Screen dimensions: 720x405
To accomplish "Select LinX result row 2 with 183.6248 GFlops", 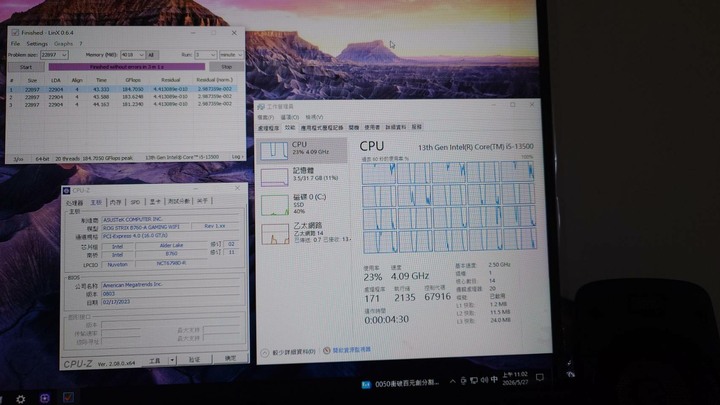I will click(123, 97).
